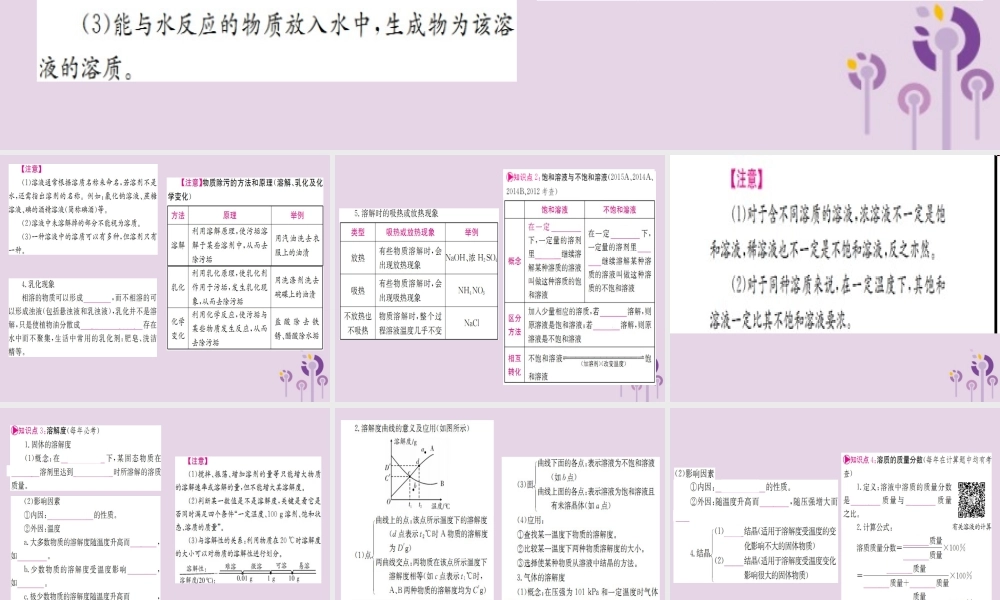This screenshot has height=600, width=1000.
Task: Click the 原理 column header
Action: click(x=230, y=216)
